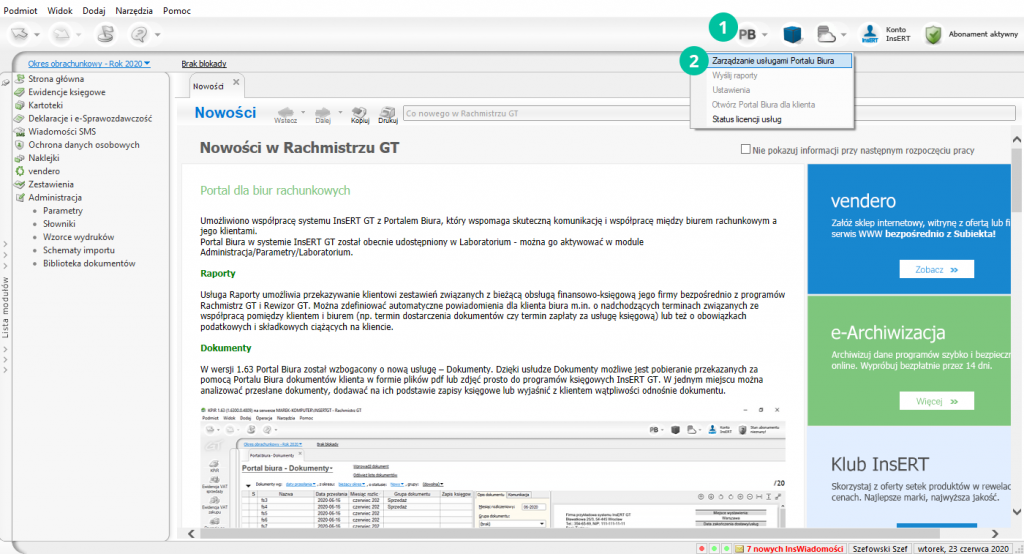Click the vendero Zobacz button
This screenshot has height=554, width=1024.
pyautogui.click(x=936, y=269)
